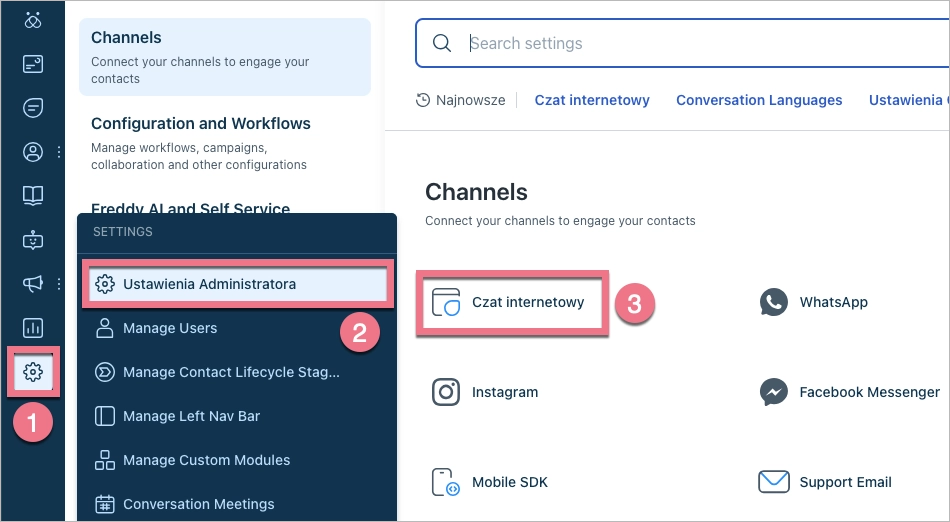Viewport: 950px width, 522px height.
Task: Select the Channels settings category
Action: tap(225, 57)
